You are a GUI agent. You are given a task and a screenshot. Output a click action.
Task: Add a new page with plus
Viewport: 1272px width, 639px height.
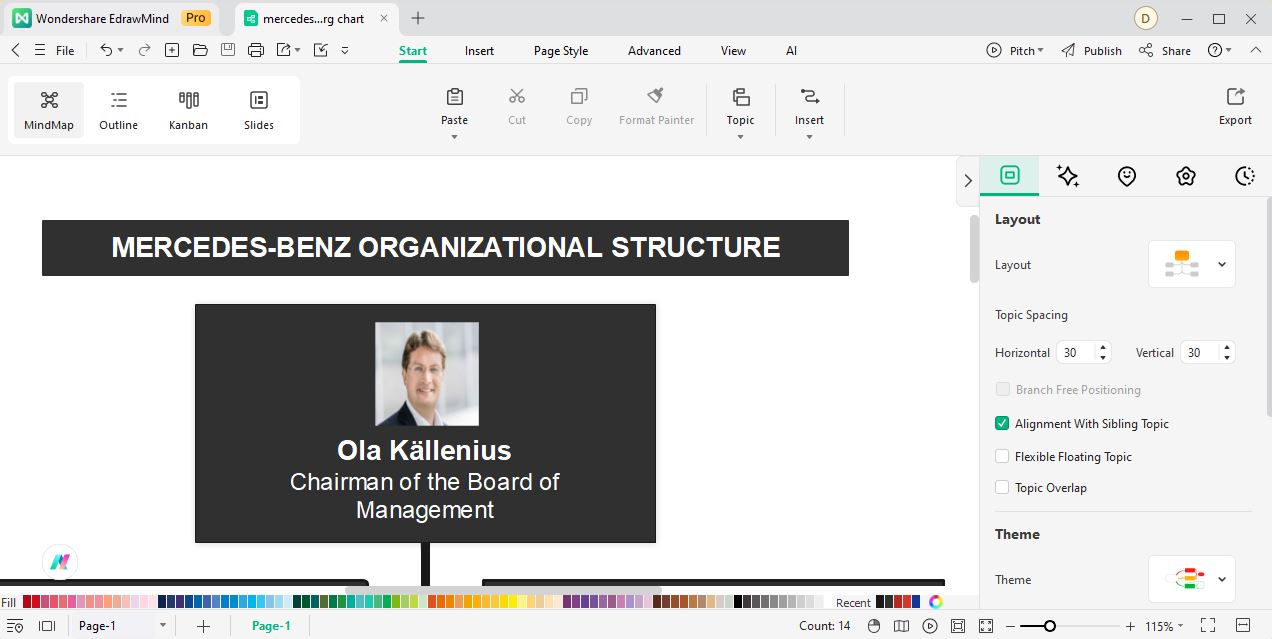click(x=203, y=626)
